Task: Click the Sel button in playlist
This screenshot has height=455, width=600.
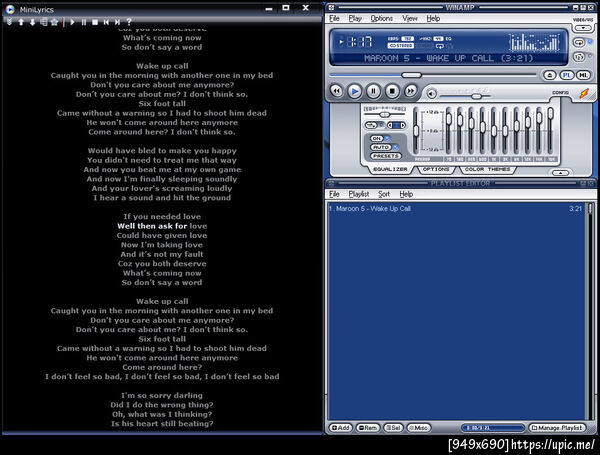Action: click(x=393, y=428)
